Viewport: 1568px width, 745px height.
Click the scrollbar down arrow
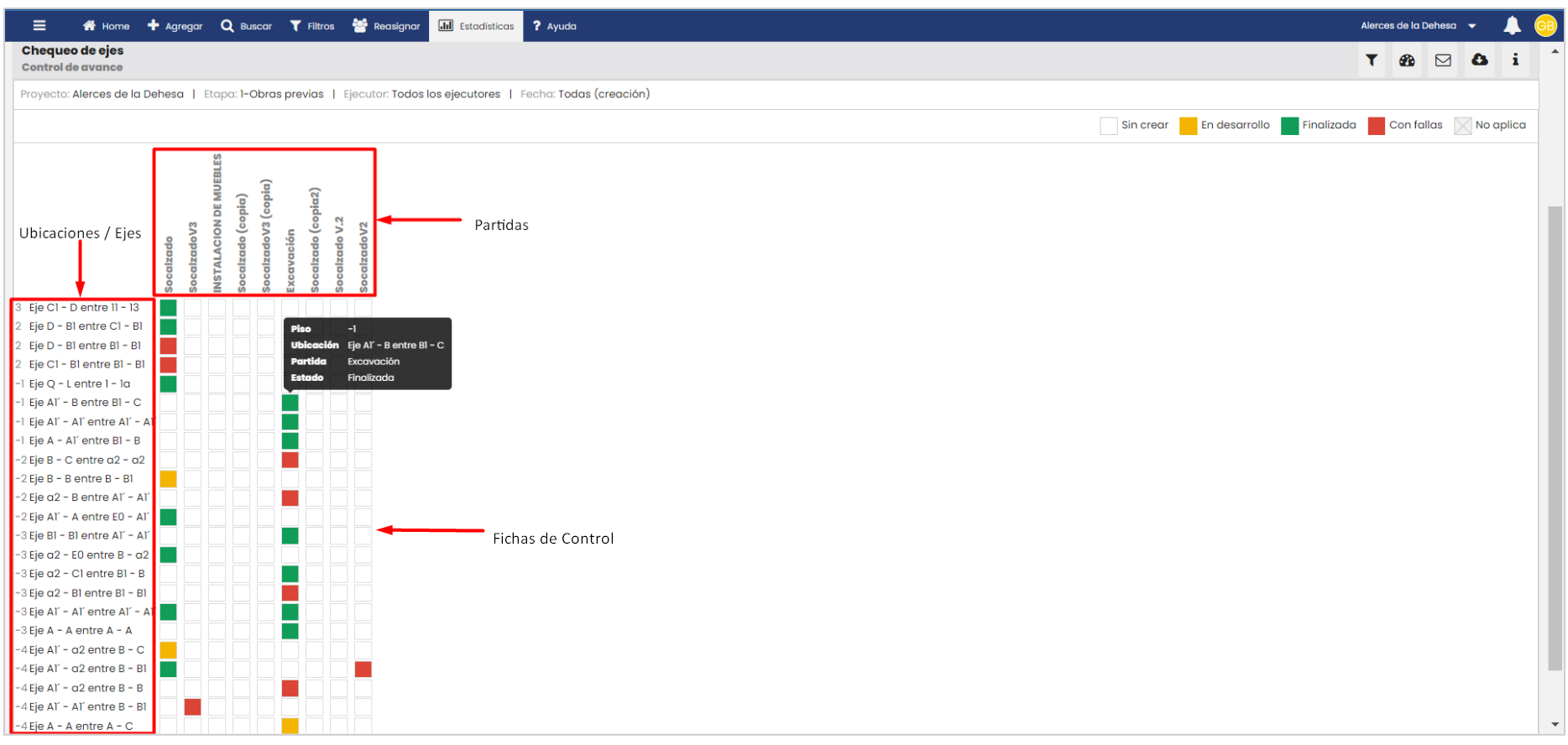[1555, 725]
